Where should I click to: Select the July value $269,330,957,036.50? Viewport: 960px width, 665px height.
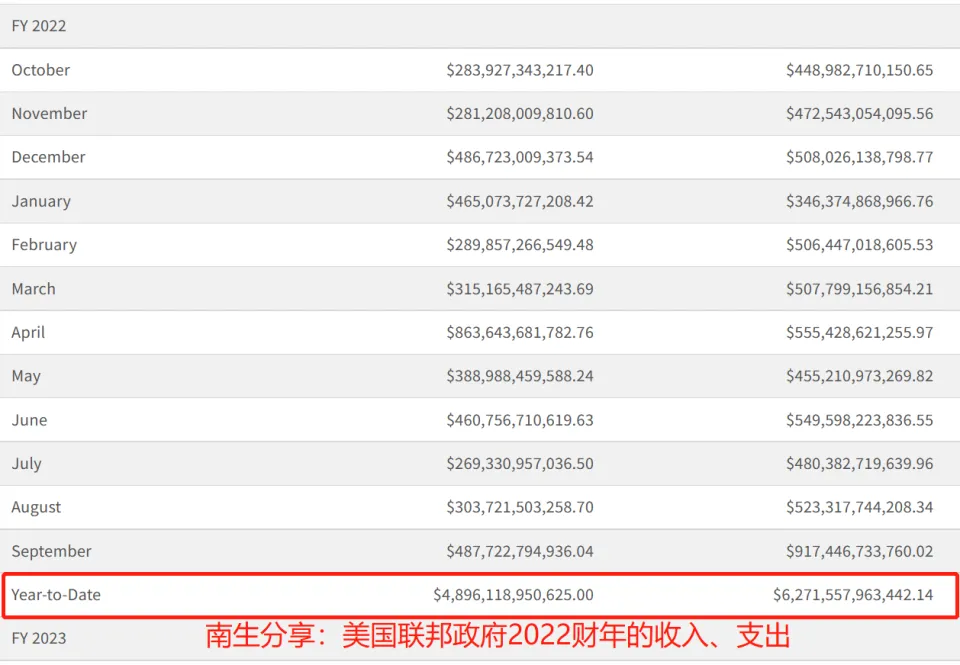pos(520,464)
